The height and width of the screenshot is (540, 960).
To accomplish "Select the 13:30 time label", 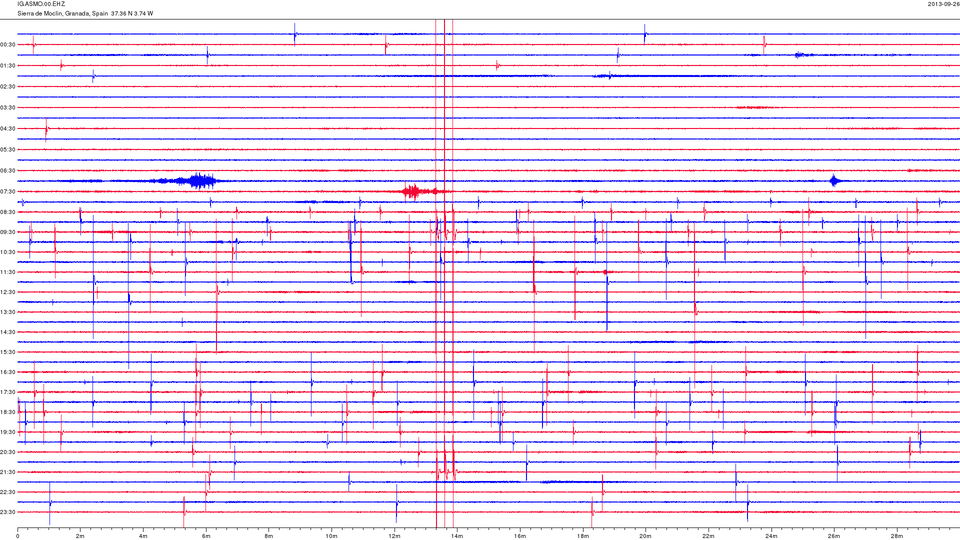I will [8, 312].
